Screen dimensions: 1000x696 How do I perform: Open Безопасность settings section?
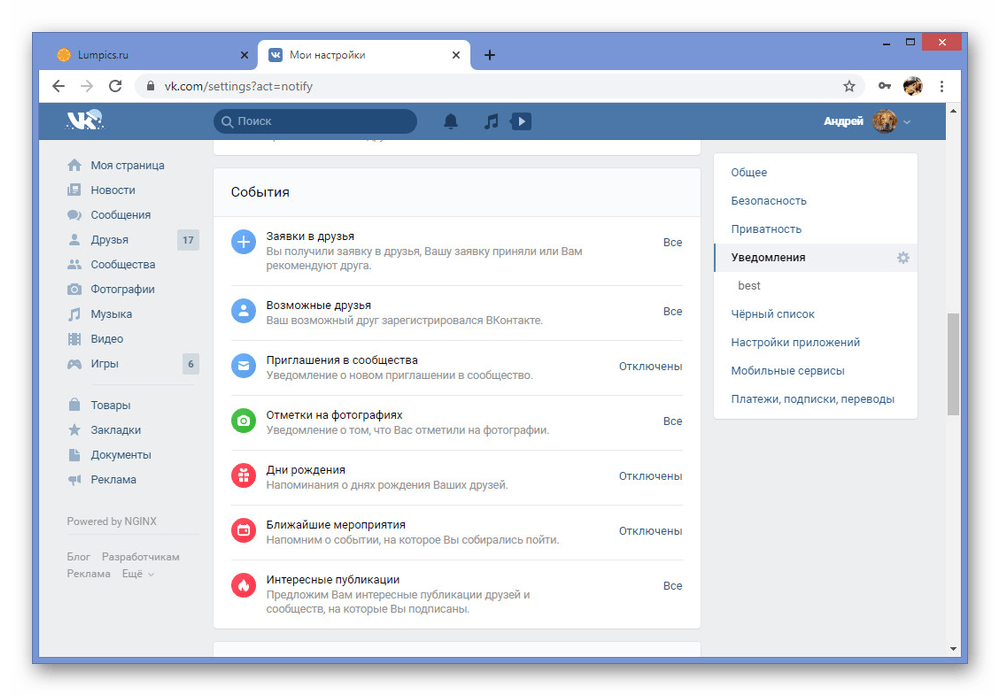(x=768, y=201)
